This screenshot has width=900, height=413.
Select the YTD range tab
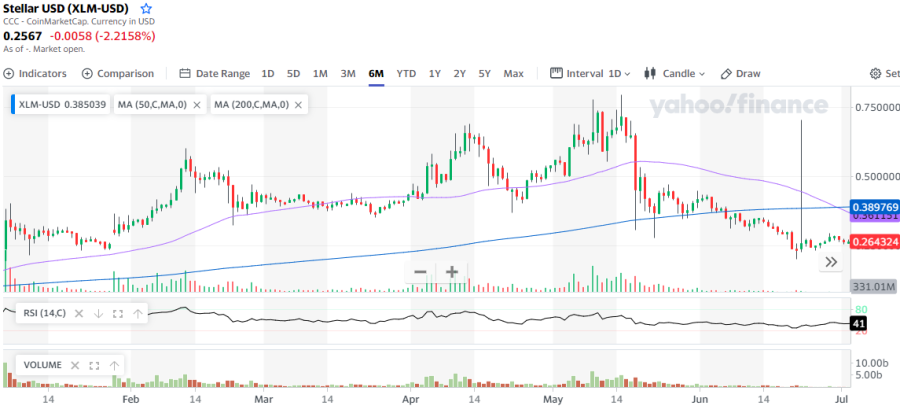tap(406, 73)
